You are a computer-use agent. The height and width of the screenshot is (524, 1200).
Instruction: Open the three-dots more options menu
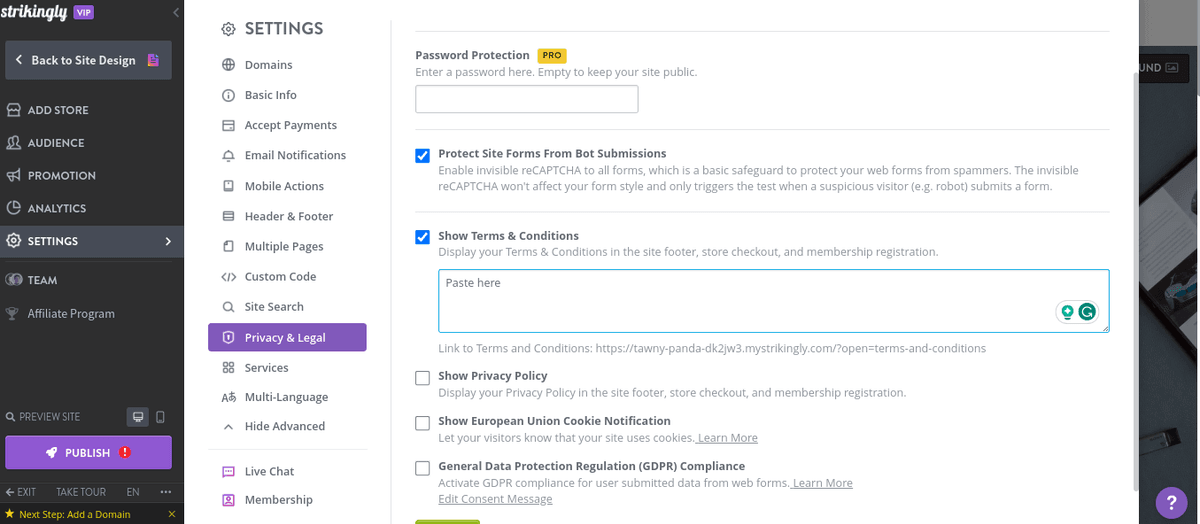(165, 492)
